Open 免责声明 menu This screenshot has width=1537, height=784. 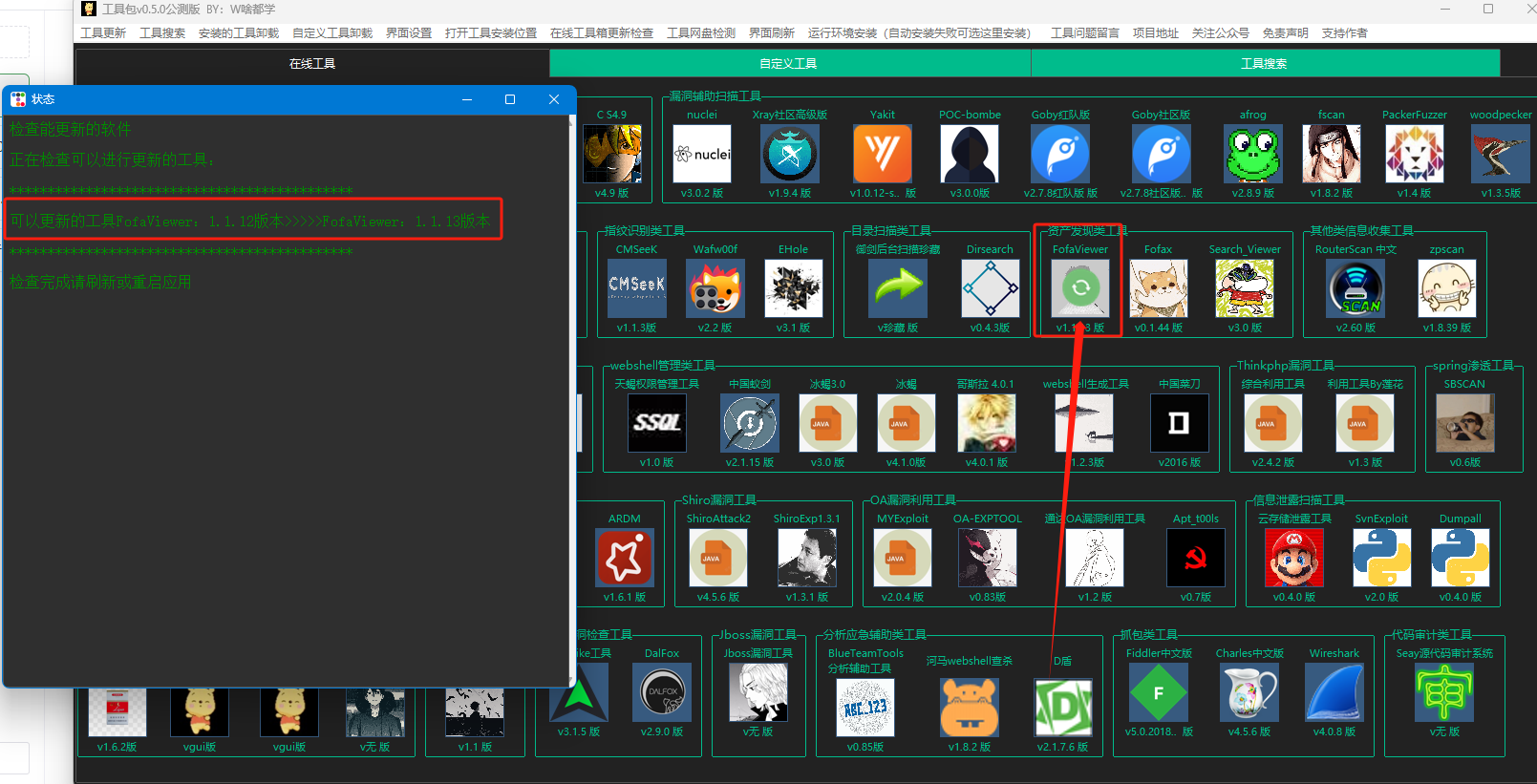pos(1286,33)
